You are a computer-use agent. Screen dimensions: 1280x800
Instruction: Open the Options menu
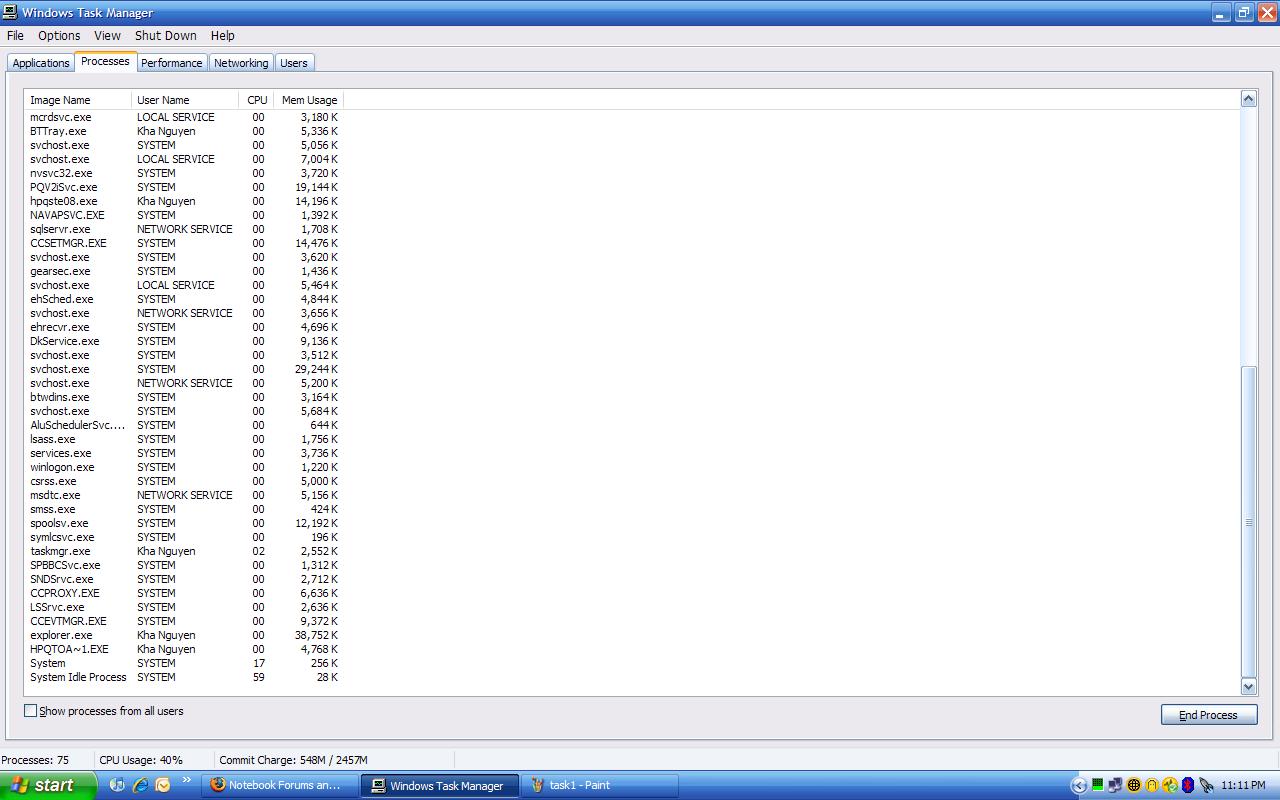click(x=59, y=35)
